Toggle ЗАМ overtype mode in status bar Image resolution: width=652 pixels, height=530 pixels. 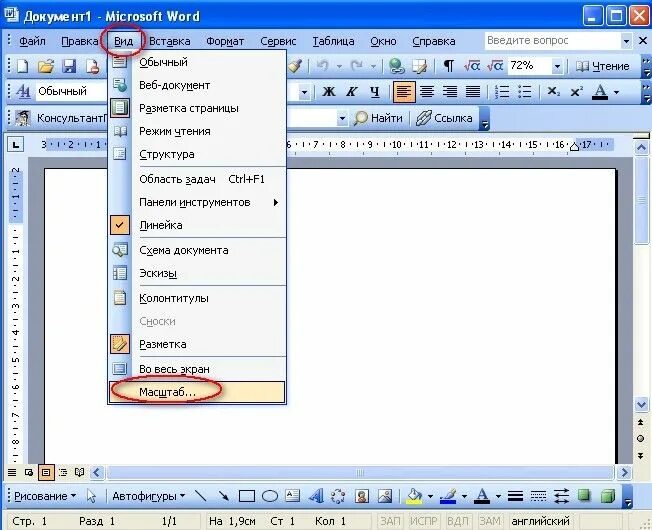(x=490, y=521)
